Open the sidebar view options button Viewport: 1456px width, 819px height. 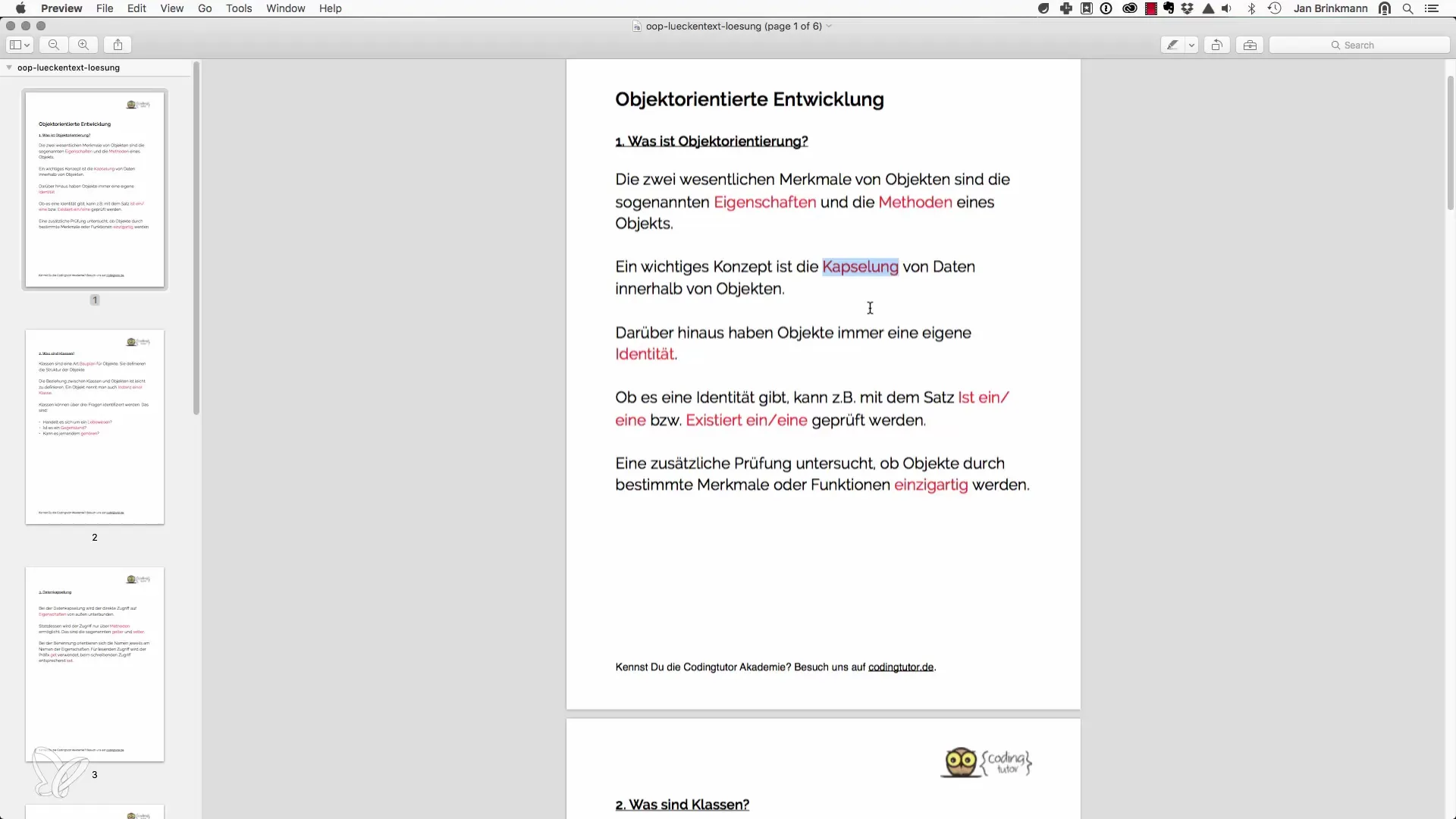coord(20,45)
